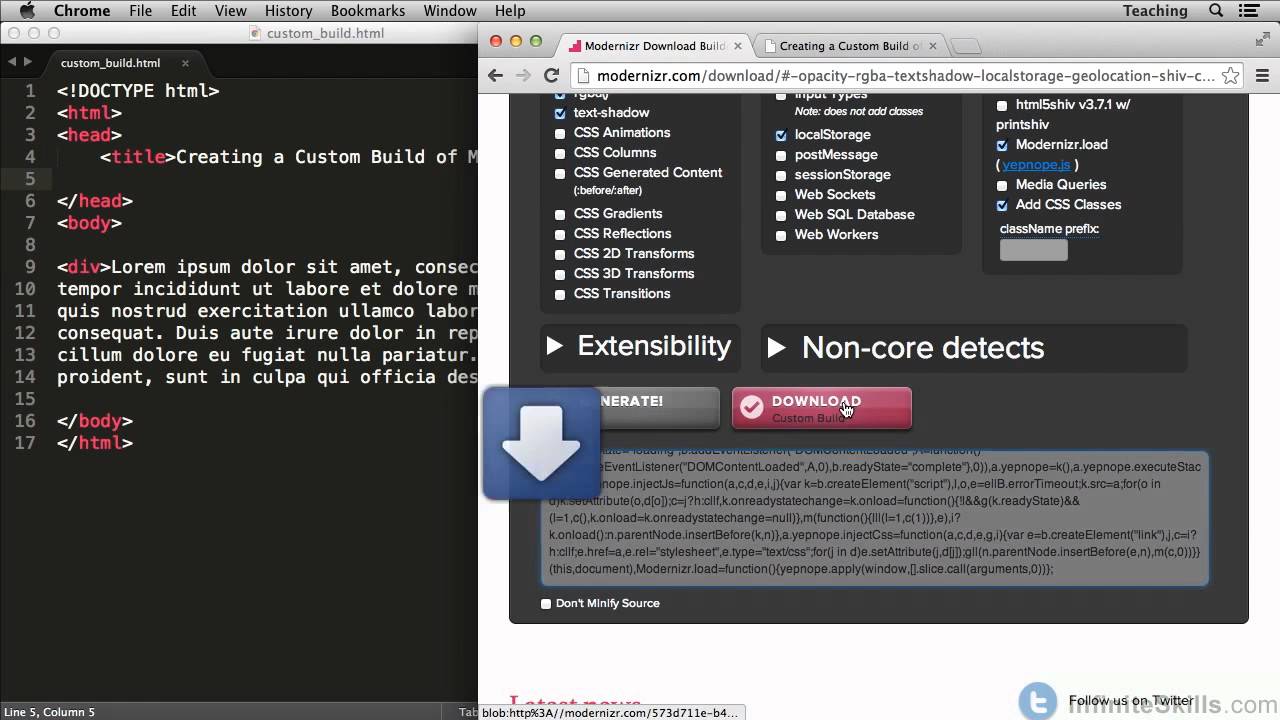Check CSS 3D Transforms option
This screenshot has width=1280, height=720.
coord(560,274)
